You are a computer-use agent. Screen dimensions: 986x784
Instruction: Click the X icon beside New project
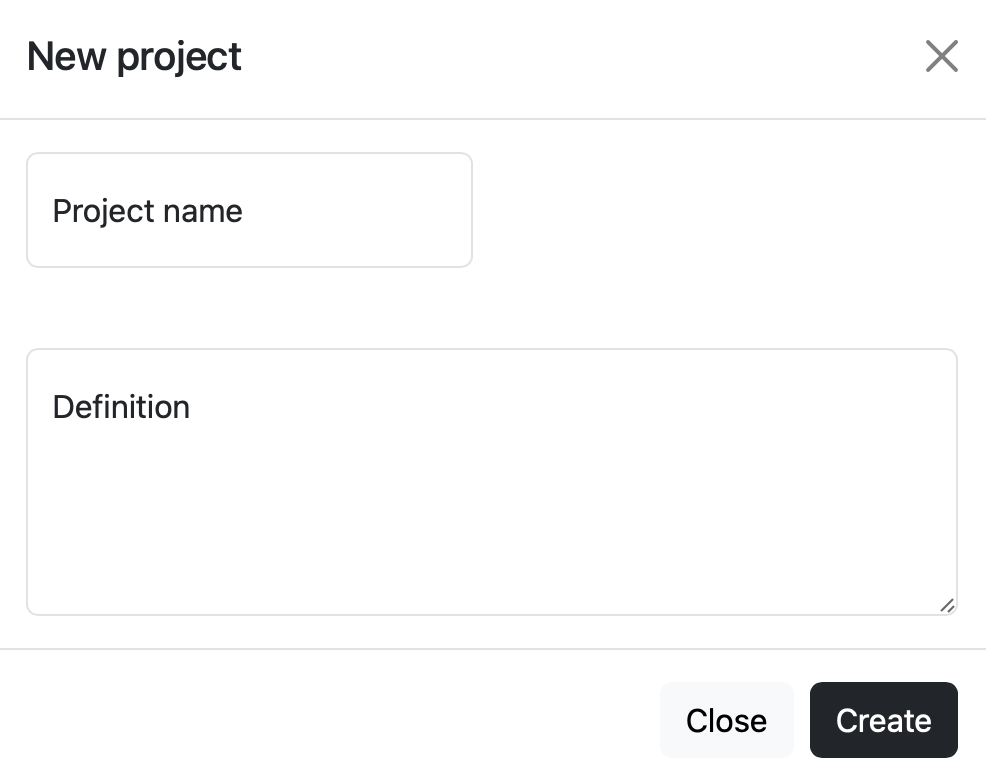(941, 56)
